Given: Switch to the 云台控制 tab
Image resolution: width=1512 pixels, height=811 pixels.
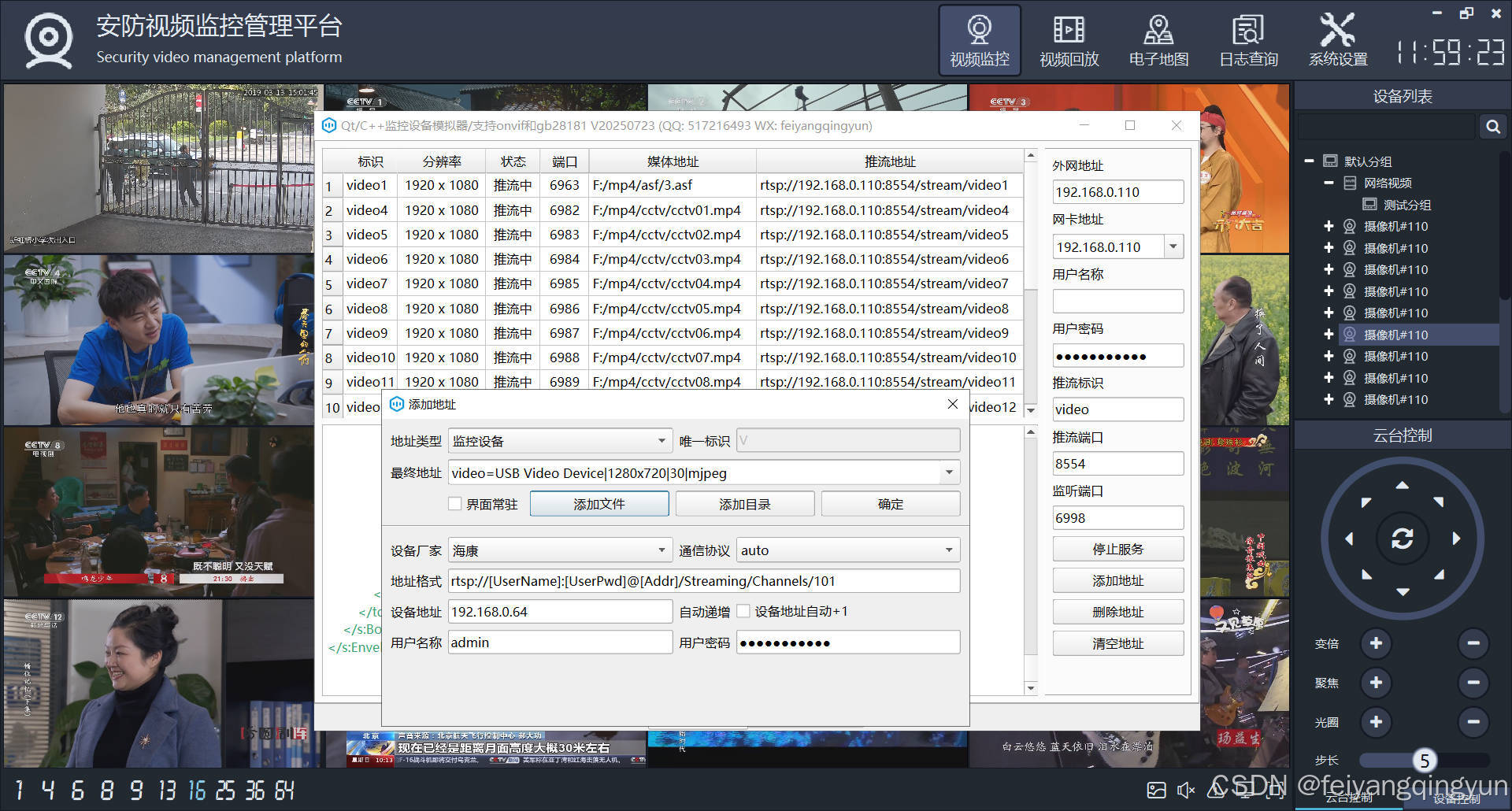Looking at the screenshot, I should 1348,798.
